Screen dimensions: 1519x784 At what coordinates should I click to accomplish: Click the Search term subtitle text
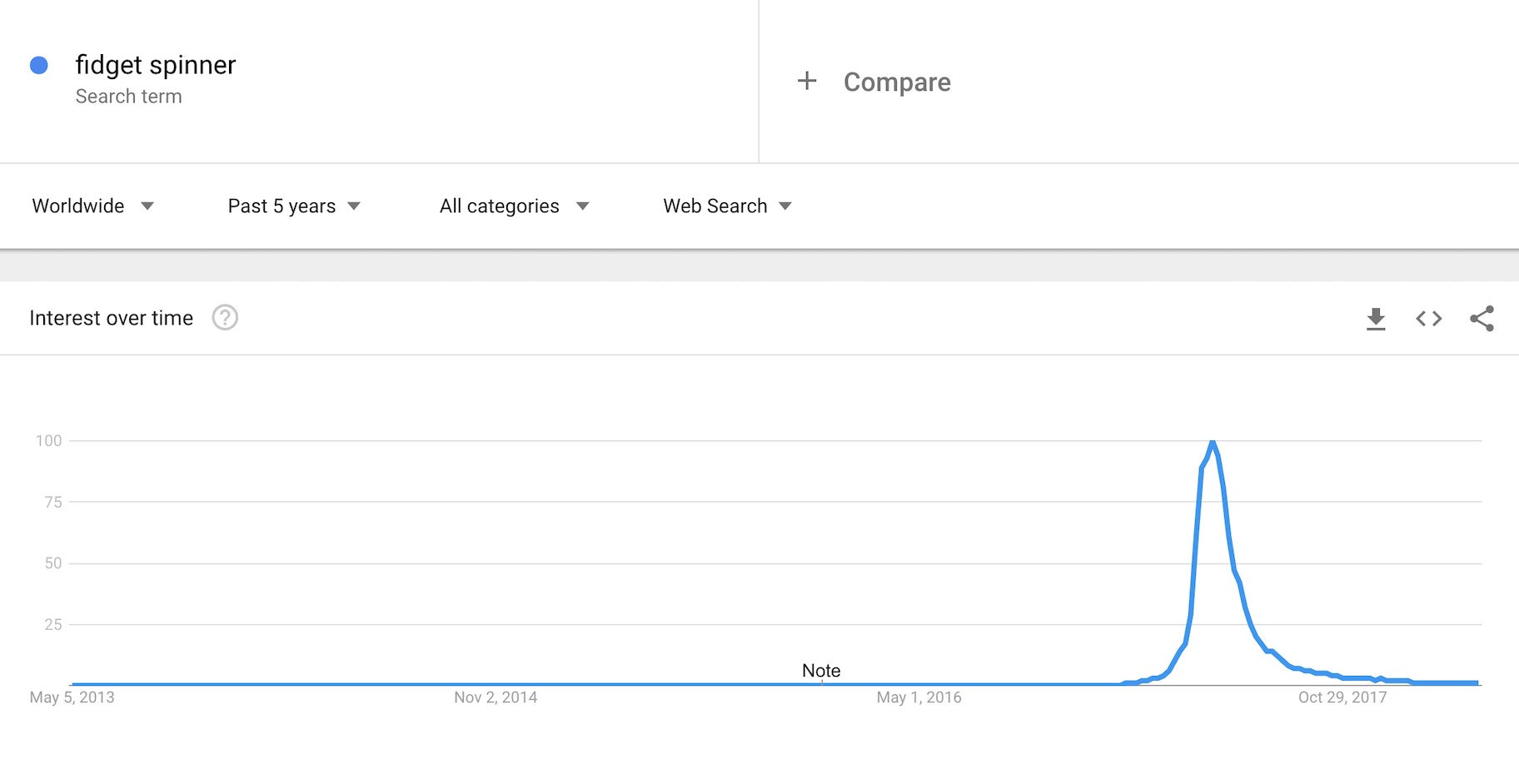click(128, 97)
